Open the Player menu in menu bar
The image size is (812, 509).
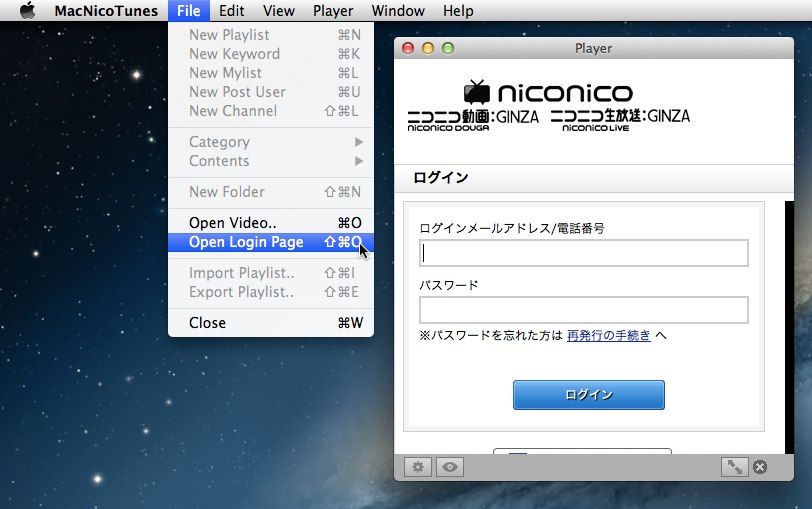[333, 10]
